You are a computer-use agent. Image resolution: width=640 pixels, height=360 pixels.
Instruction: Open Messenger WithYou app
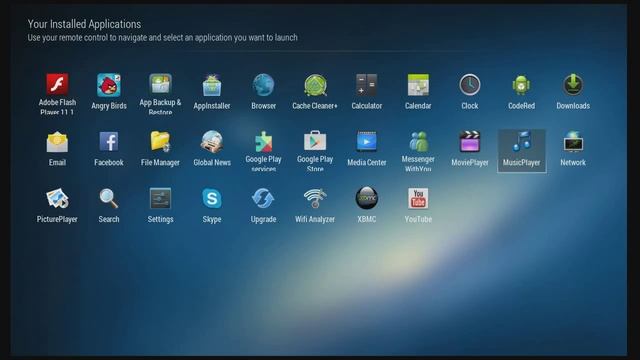[x=418, y=151]
